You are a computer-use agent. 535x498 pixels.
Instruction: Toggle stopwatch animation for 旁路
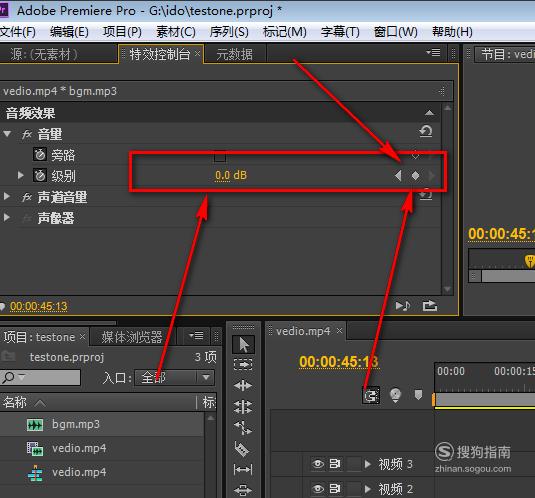point(40,155)
